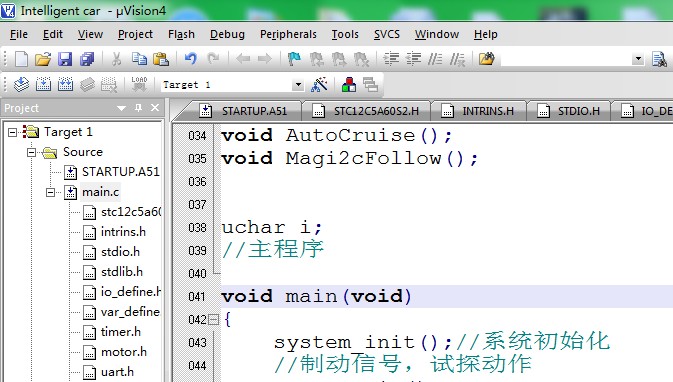Image resolution: width=673 pixels, height=382 pixels.
Task: Collapse the main.c tree node
Action: click(50, 192)
